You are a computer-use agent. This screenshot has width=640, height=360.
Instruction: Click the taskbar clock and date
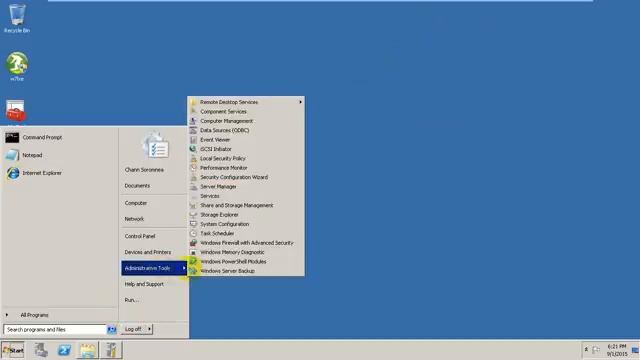pyautogui.click(x=616, y=350)
